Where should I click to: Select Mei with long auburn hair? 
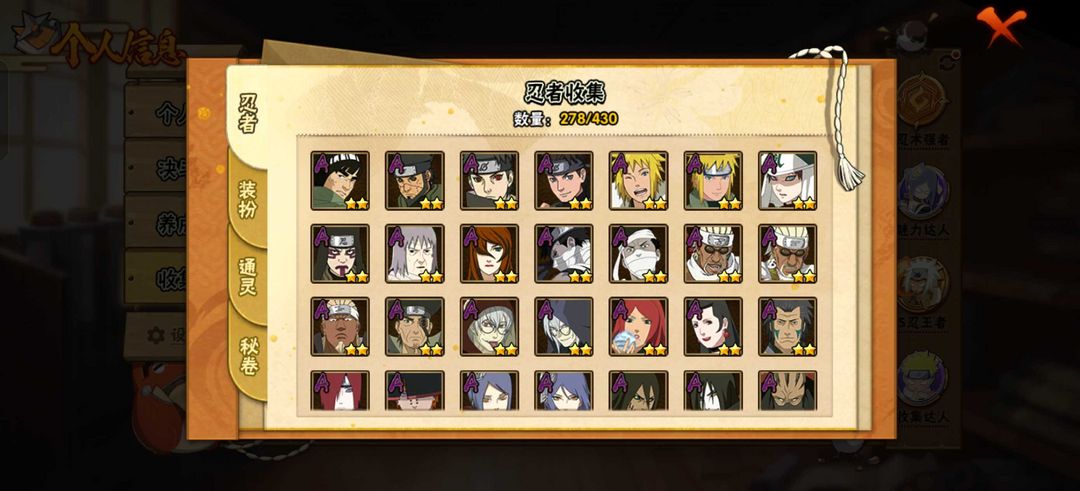point(489,253)
